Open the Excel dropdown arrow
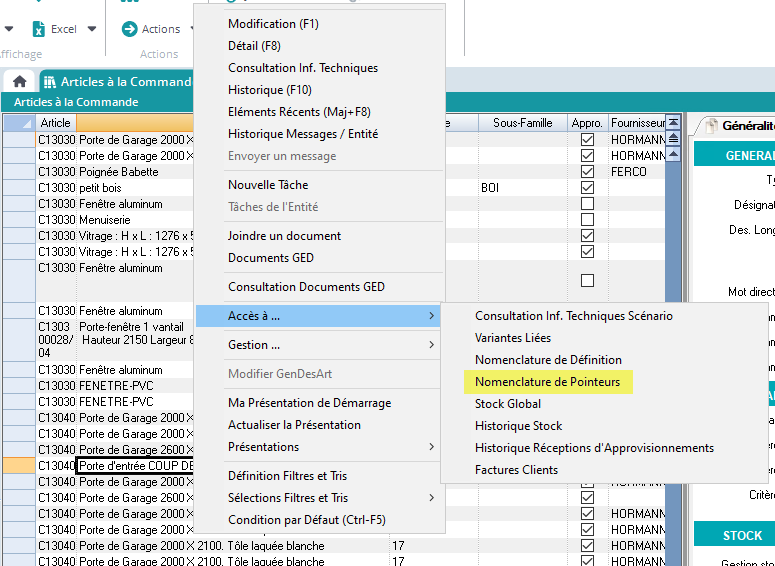Screen dimensions: 775x566 coord(92,29)
